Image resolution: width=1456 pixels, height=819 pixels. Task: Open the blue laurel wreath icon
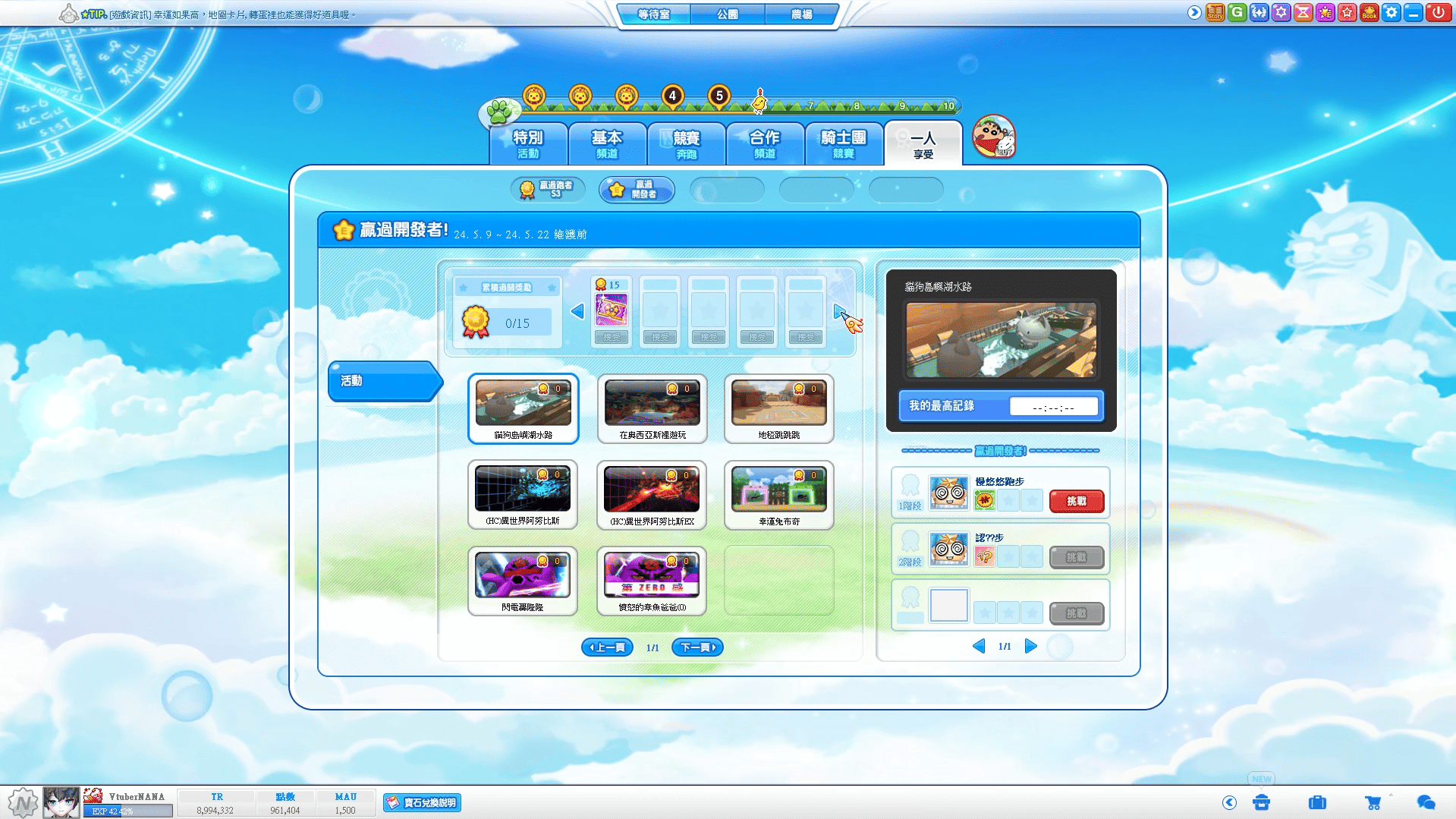(x=1259, y=12)
